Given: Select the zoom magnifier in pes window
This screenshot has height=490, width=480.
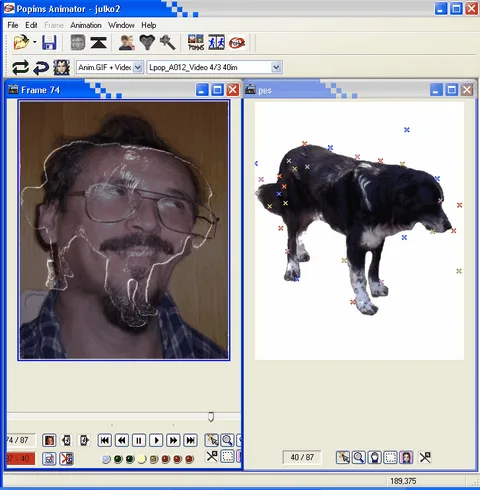Looking at the screenshot, I should click(x=359, y=457).
